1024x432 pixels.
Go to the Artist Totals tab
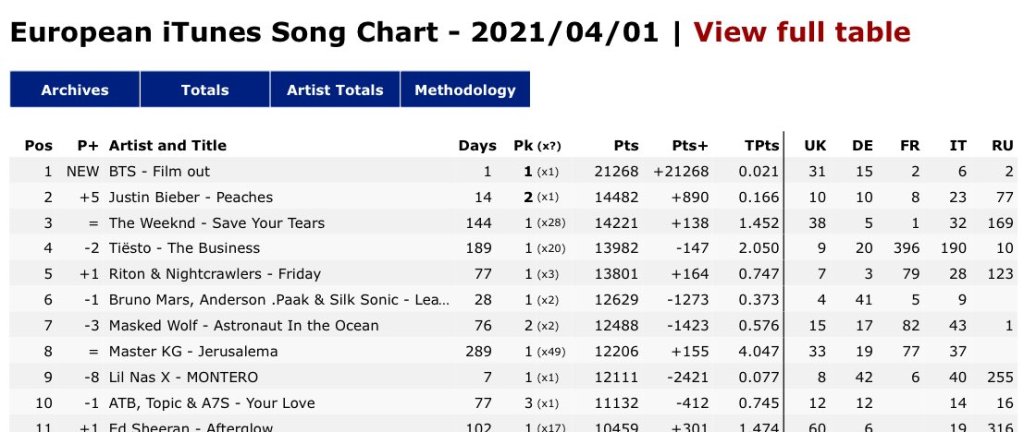pos(335,90)
